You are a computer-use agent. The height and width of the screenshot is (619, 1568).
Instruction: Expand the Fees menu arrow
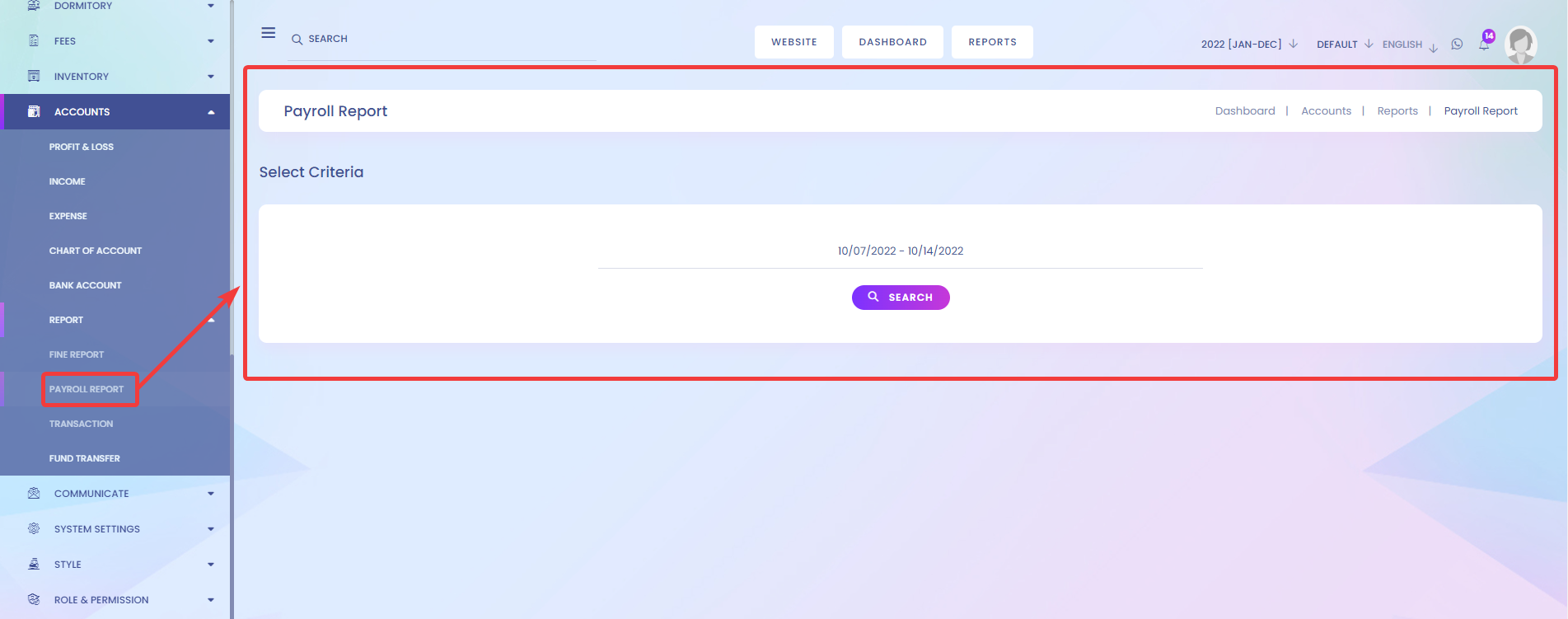click(x=211, y=41)
